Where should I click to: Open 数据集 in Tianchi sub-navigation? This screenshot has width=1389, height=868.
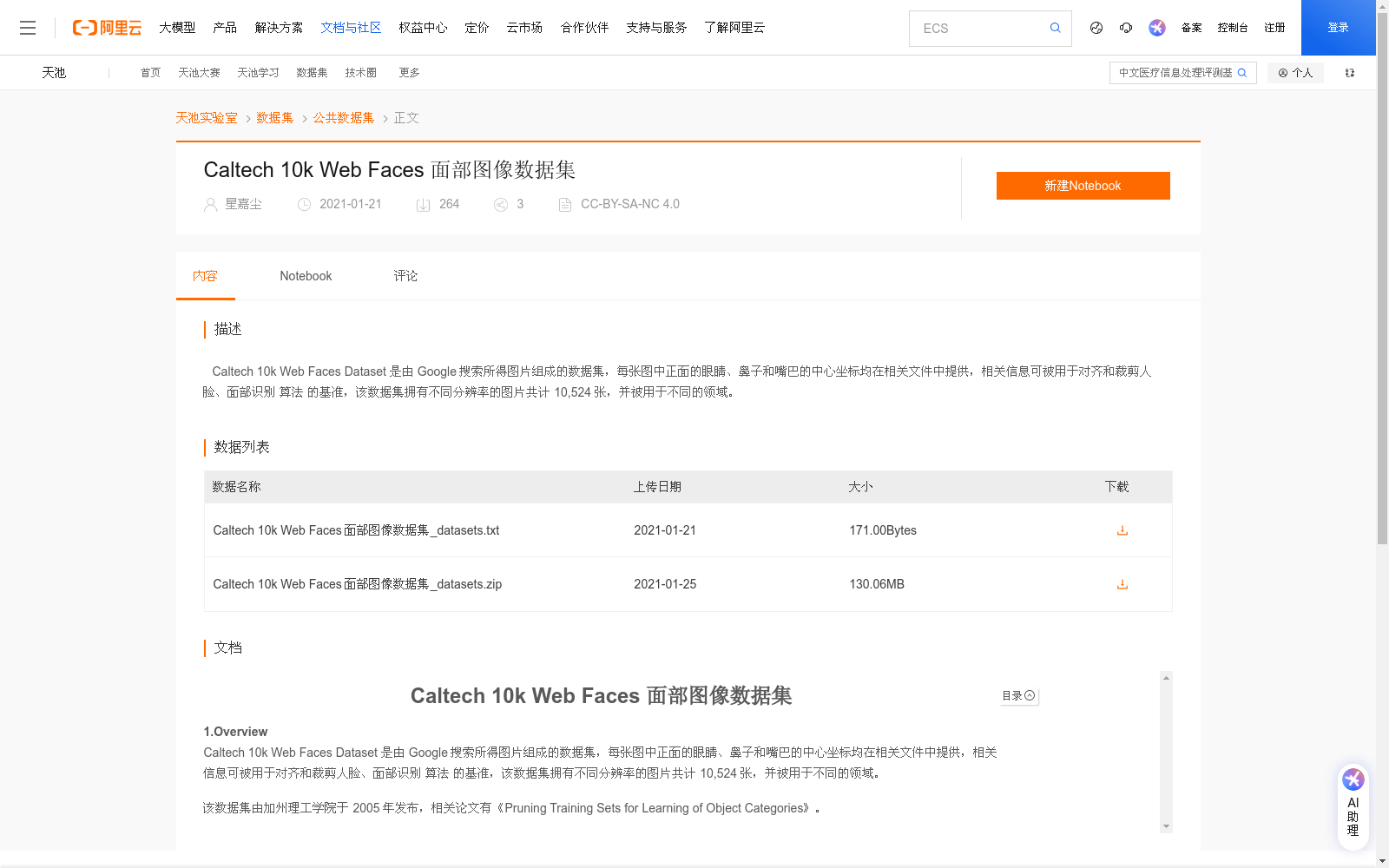(312, 73)
